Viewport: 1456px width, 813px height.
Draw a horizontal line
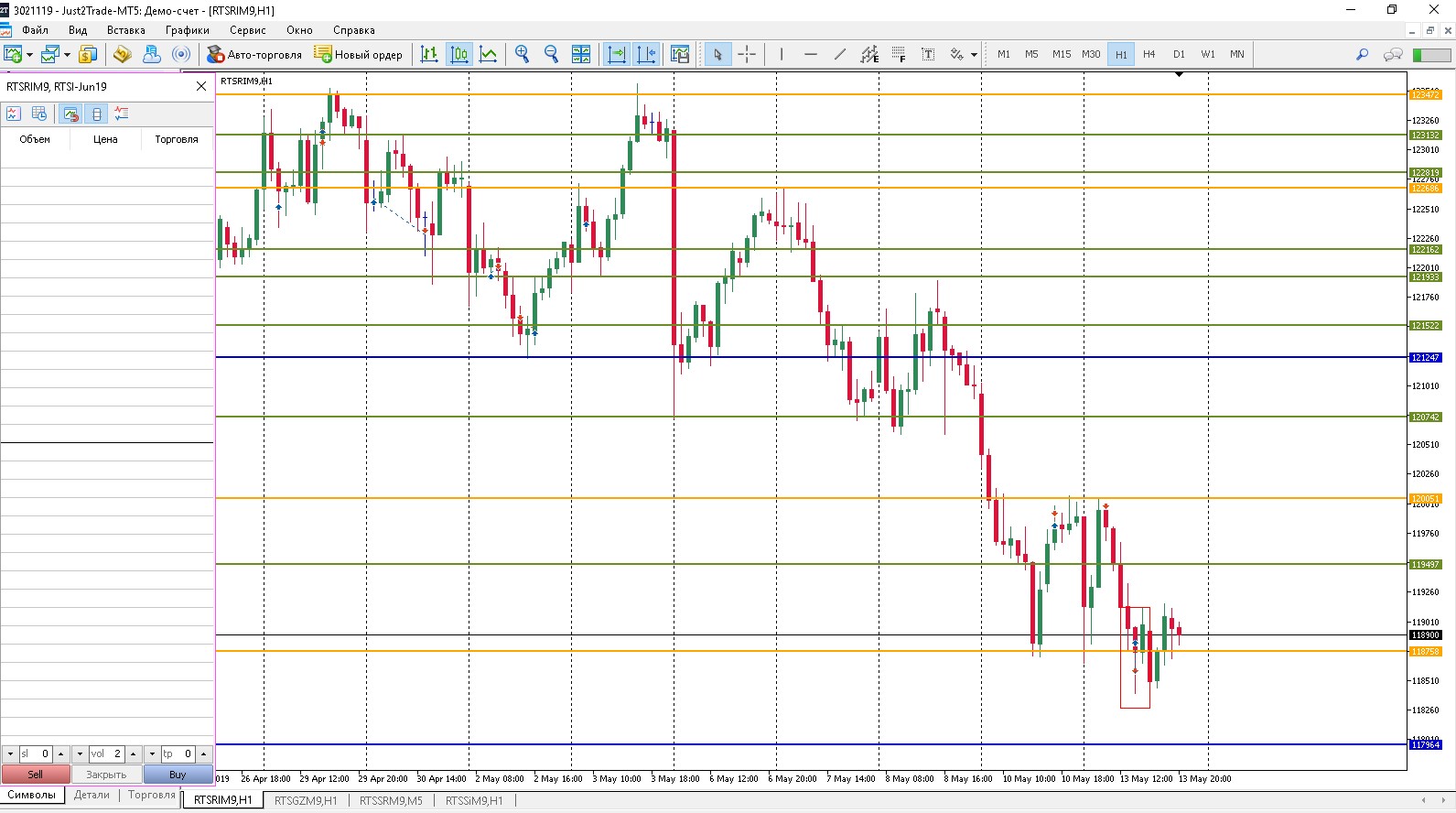point(811,54)
